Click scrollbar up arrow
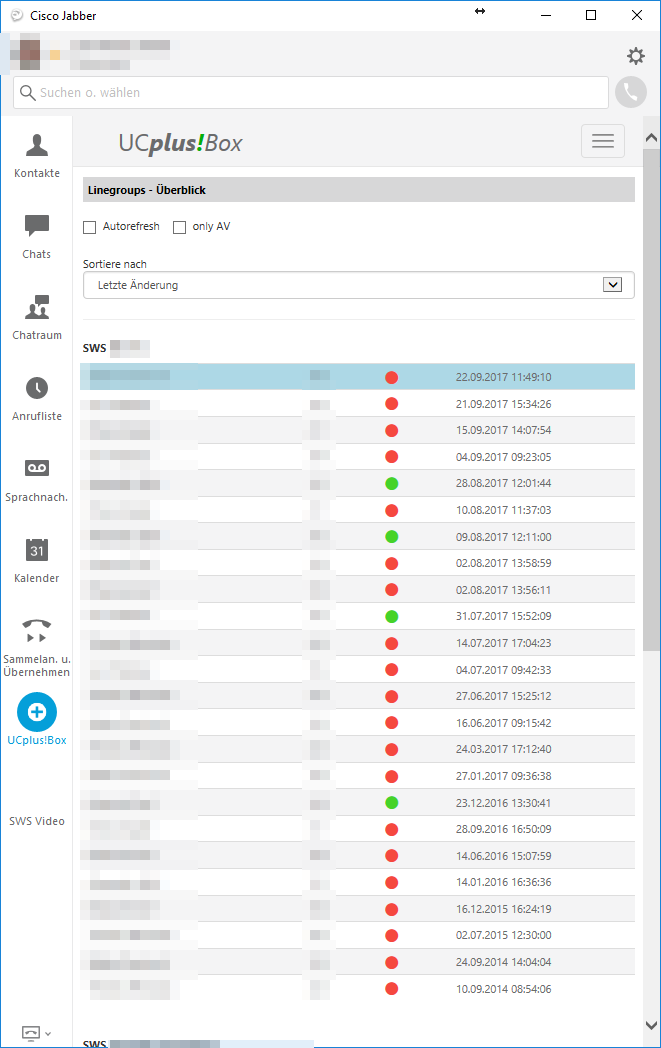Screen dimensions: 661x1048 [652, 138]
